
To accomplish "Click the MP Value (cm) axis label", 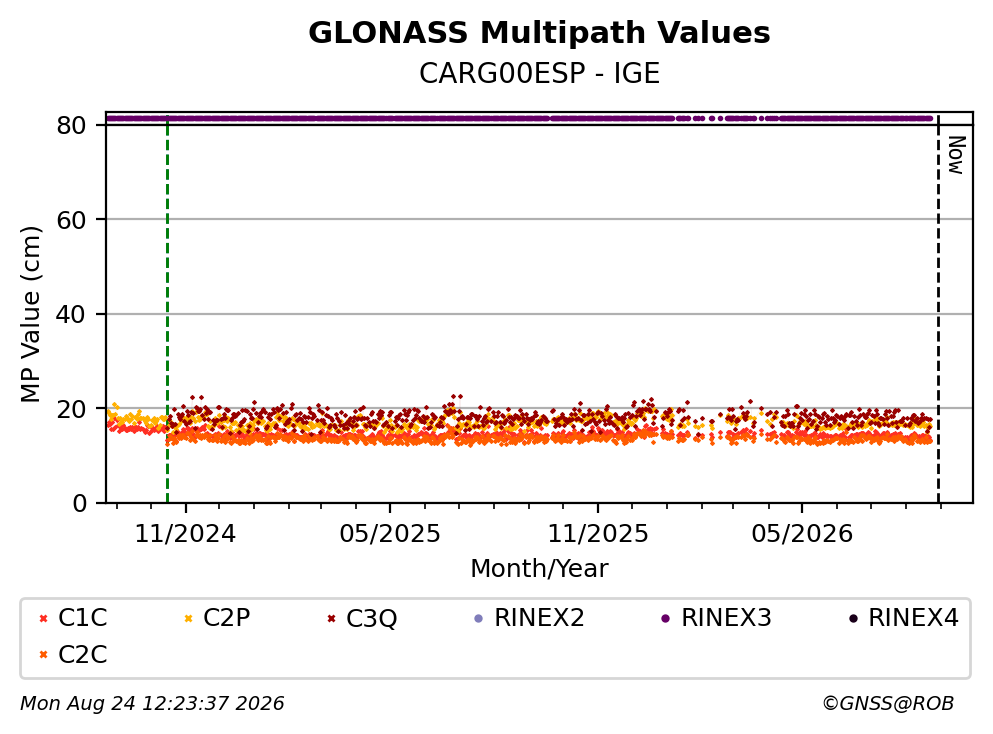I will coord(30,314).
